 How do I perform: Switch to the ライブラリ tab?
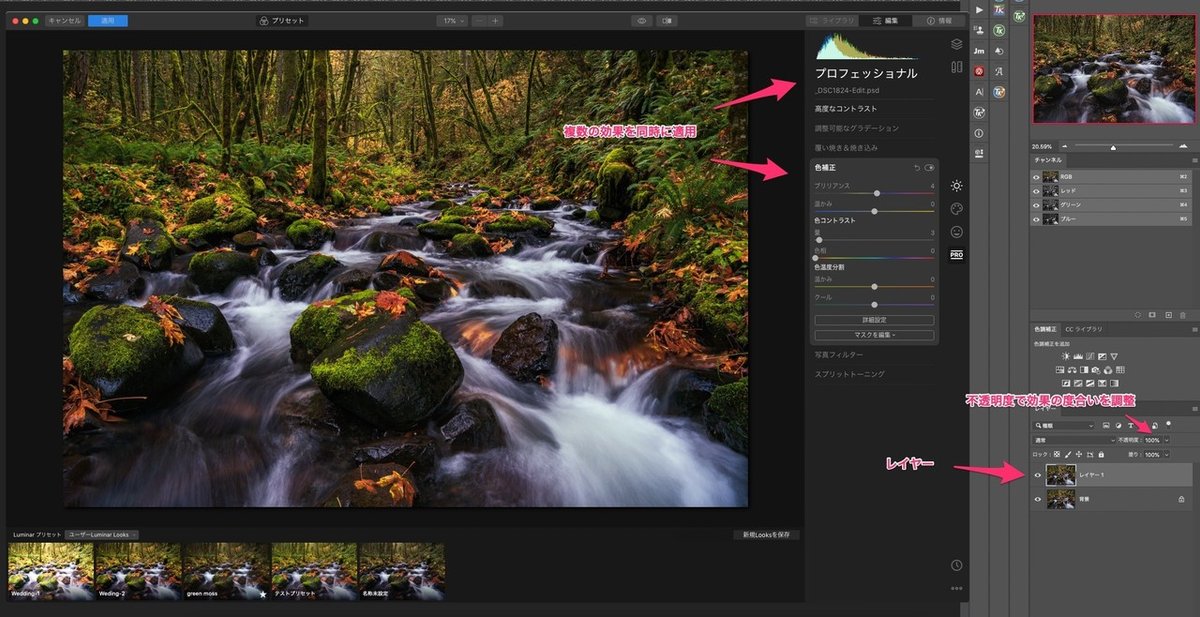[x=832, y=20]
